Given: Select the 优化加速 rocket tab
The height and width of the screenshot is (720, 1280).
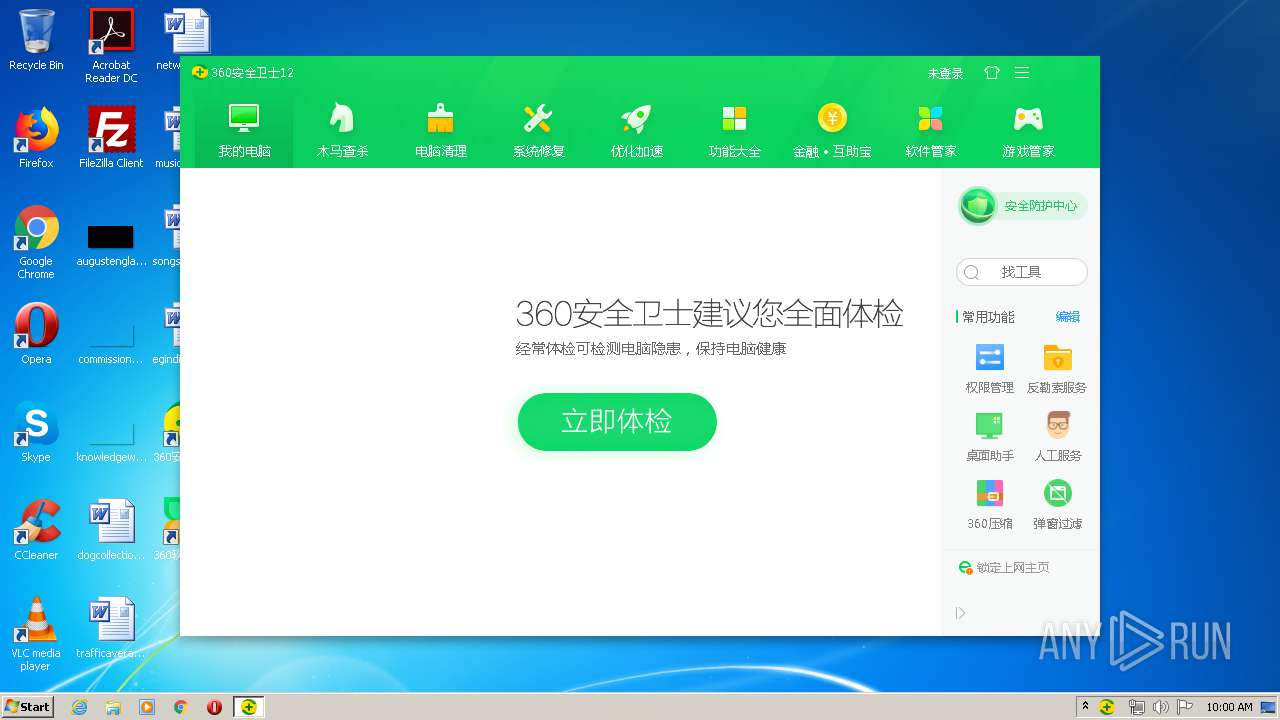Looking at the screenshot, I should [637, 130].
